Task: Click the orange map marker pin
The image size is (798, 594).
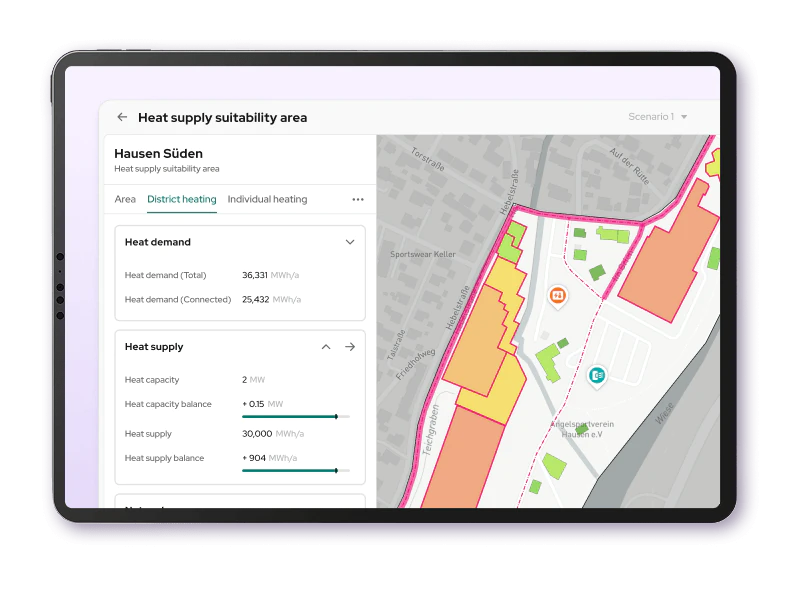Action: [x=558, y=295]
